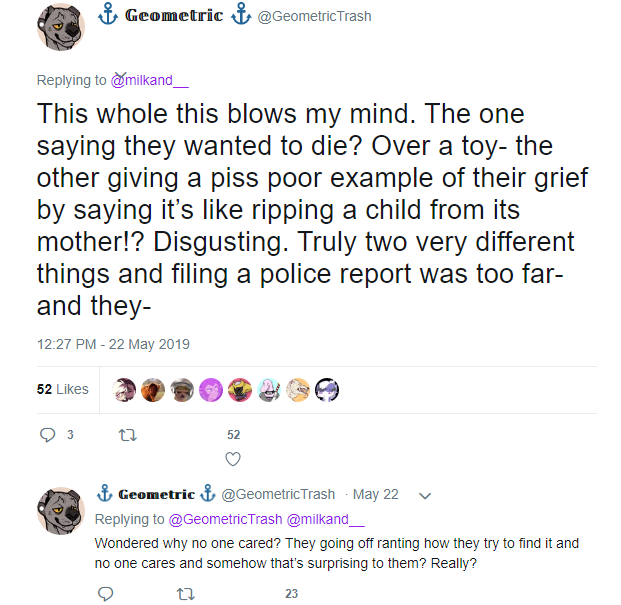Image resolution: width=621 pixels, height=605 pixels.
Task: Retweet the second reply tweet
Action: pyautogui.click(x=185, y=593)
